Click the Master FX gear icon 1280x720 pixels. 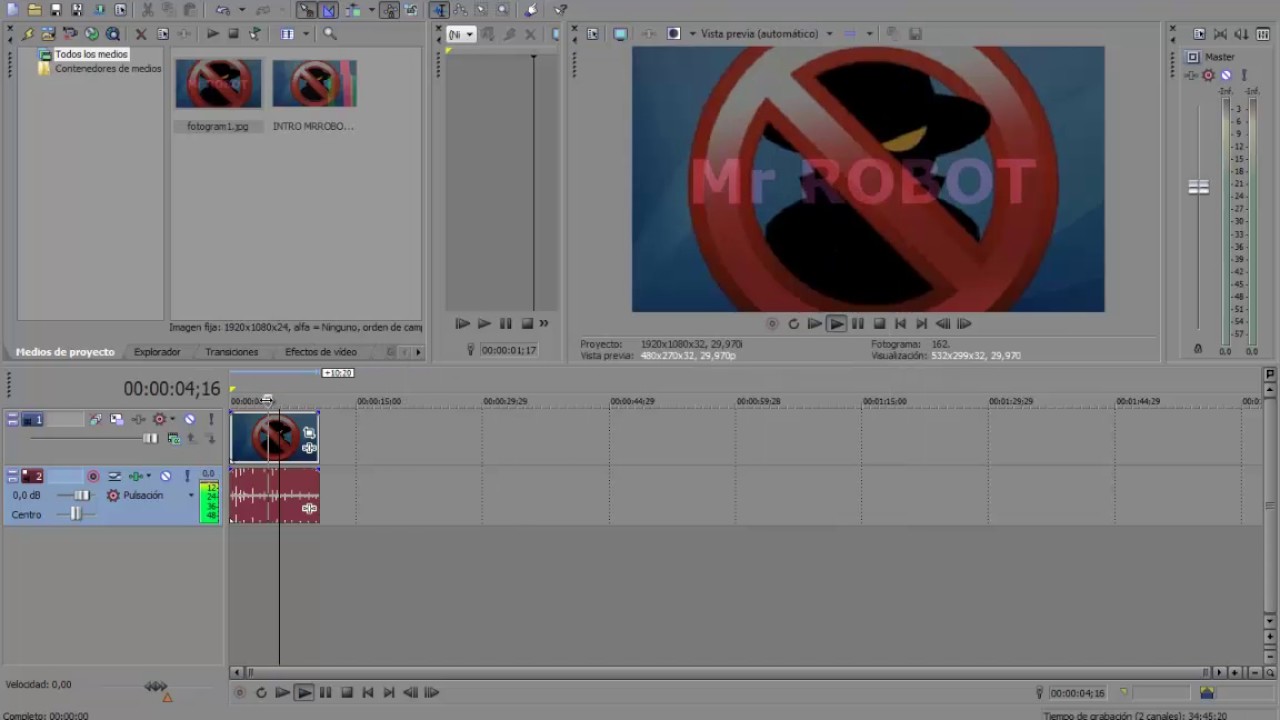[1208, 75]
